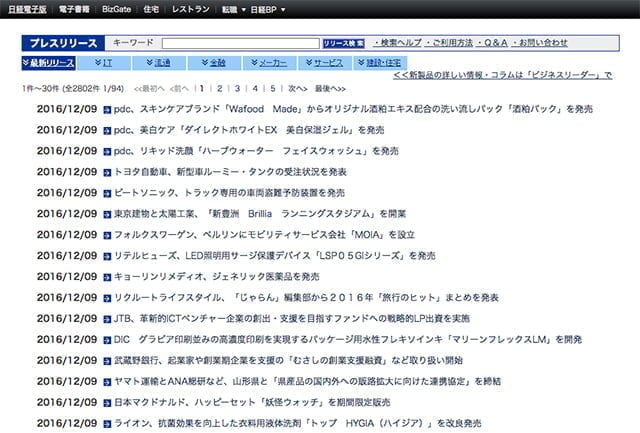Open 日経電子版 in top navigation
Viewport: 640px width, 433px height.
tap(27, 9)
